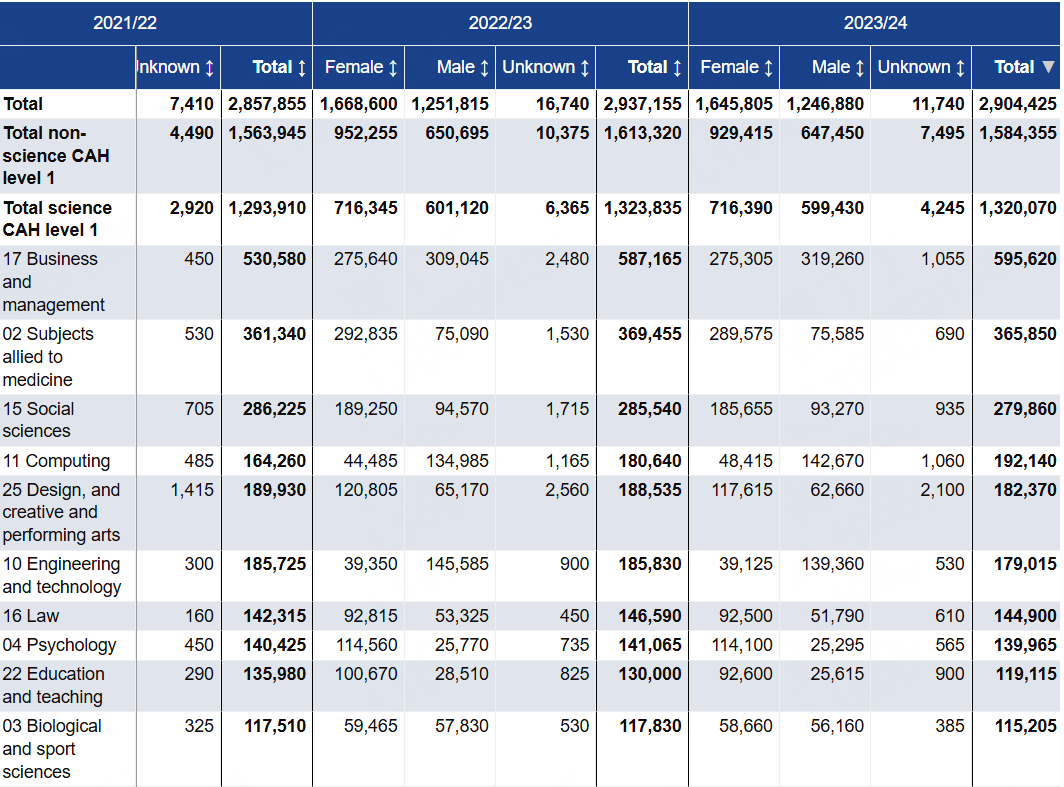Click the 2,937,155 overall total cell
The image size is (1064, 787).
click(x=642, y=104)
